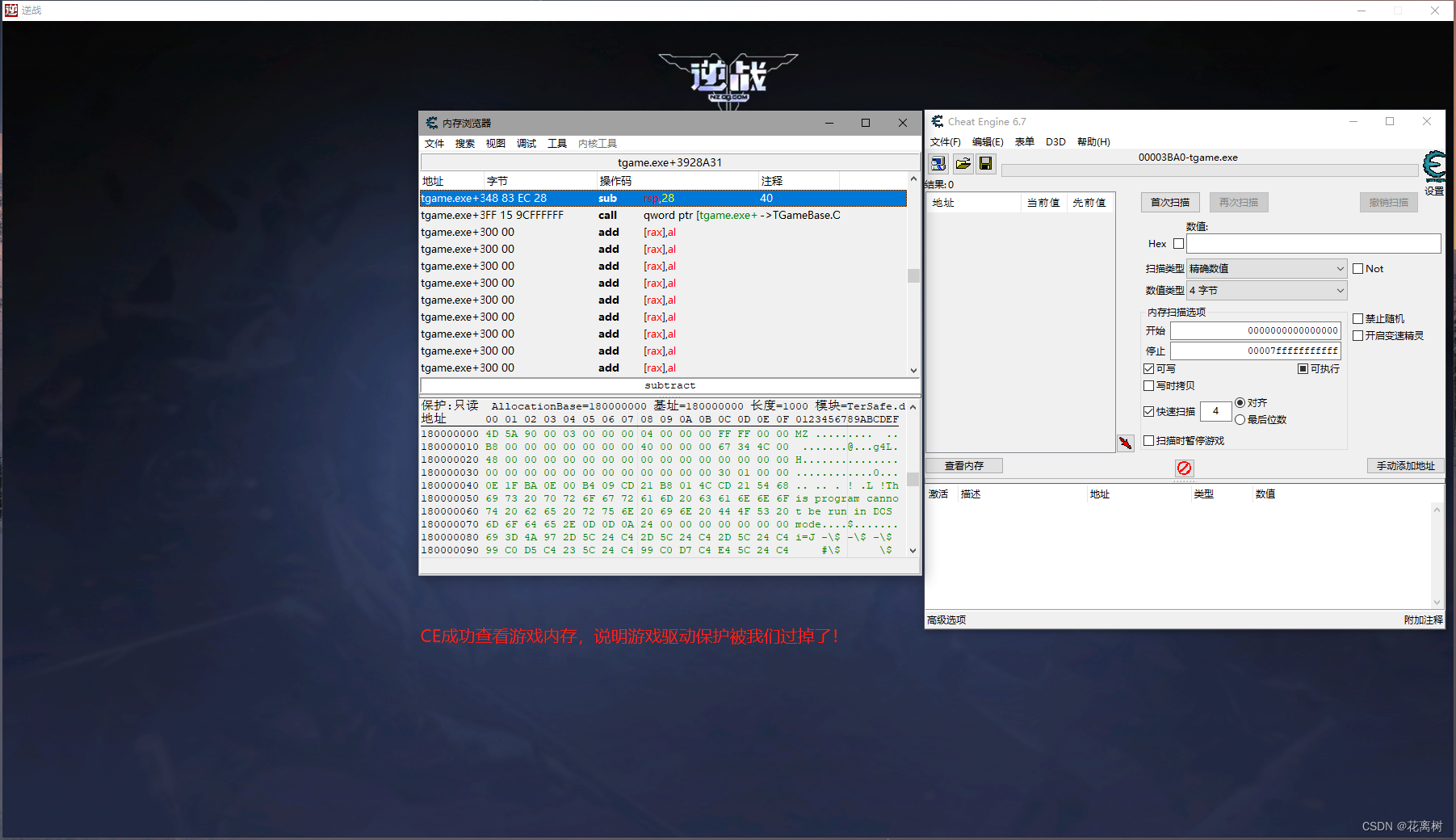
Task: Click the 高级选项 link
Action: (x=946, y=620)
